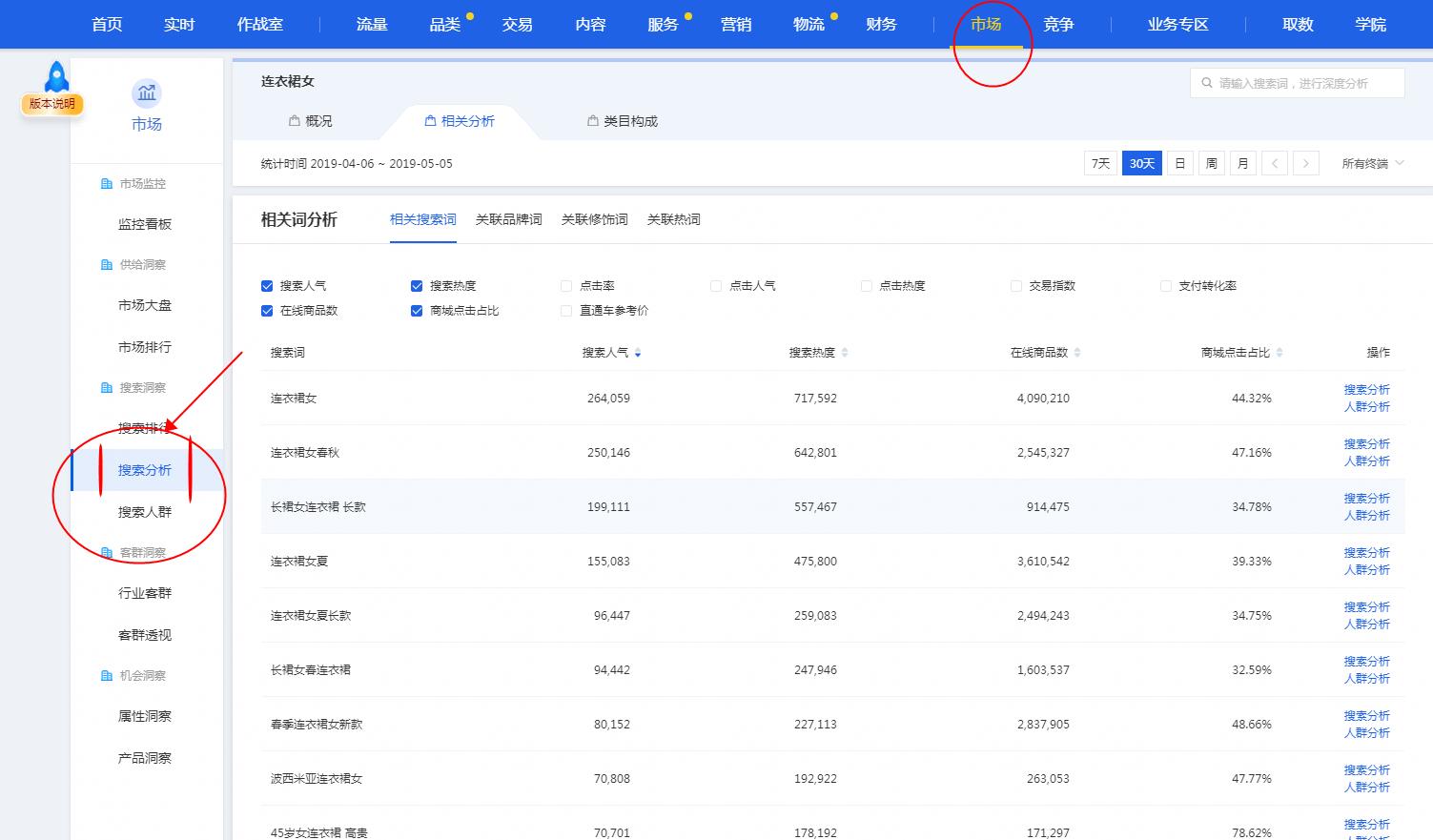Viewport: 1433px width, 840px height.
Task: Enable the 交易指数 checkbox
Action: [x=1016, y=286]
